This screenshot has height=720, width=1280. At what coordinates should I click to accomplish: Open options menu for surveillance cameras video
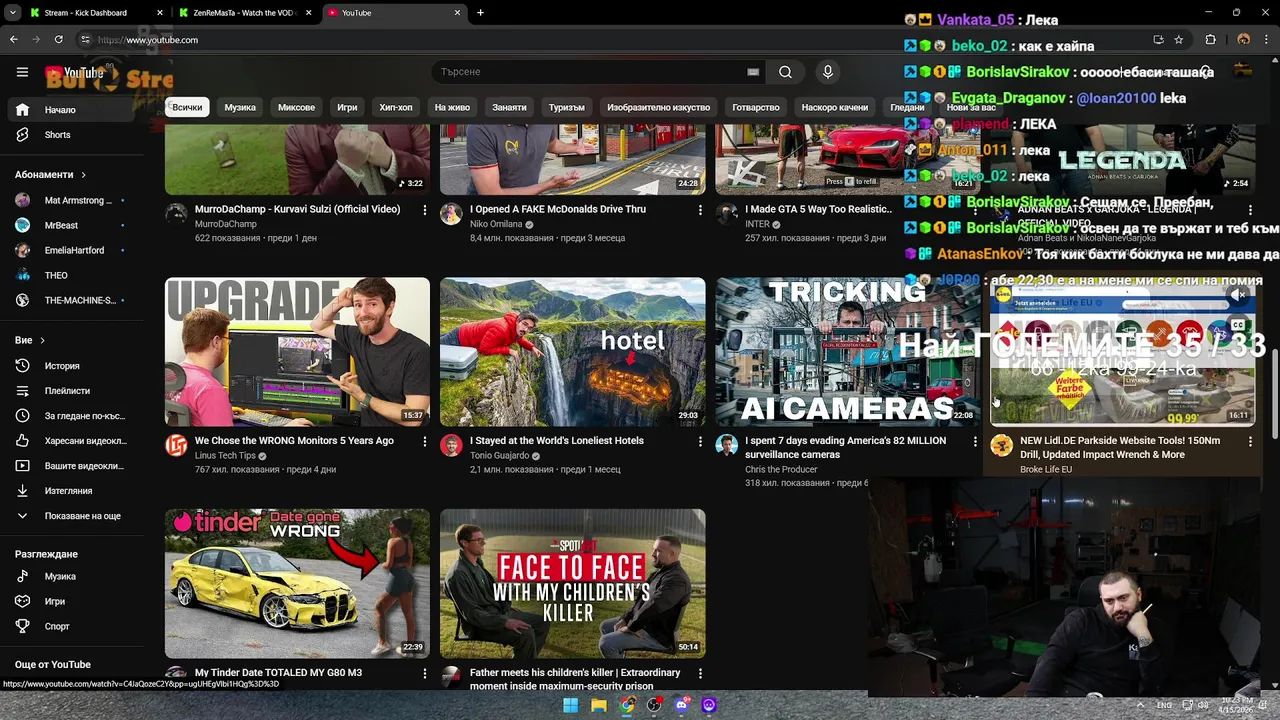(x=975, y=441)
